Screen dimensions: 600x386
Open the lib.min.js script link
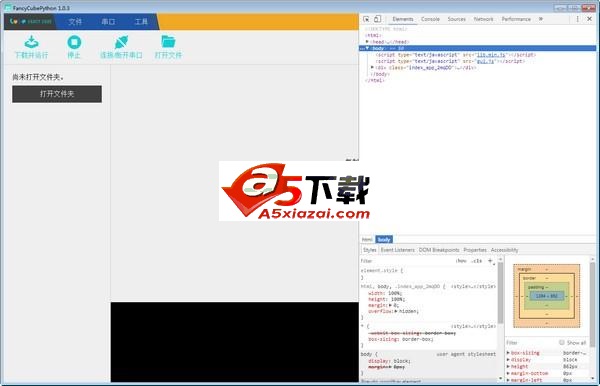pos(491,55)
